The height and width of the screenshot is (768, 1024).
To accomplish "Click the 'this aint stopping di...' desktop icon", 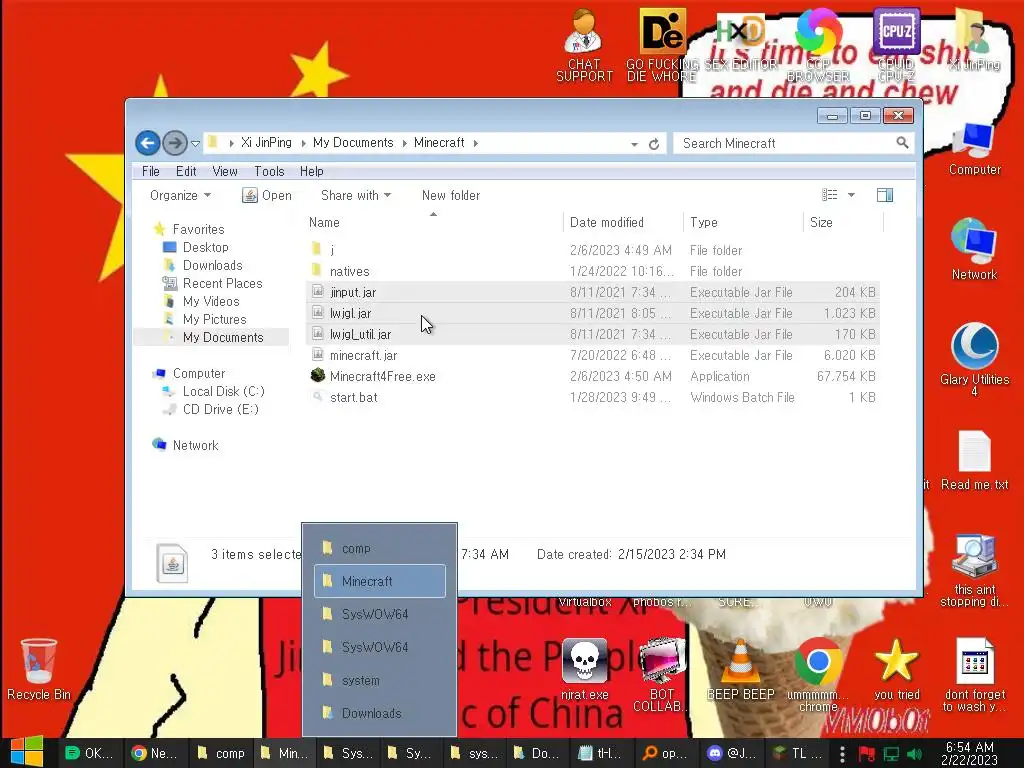I will (x=974, y=571).
